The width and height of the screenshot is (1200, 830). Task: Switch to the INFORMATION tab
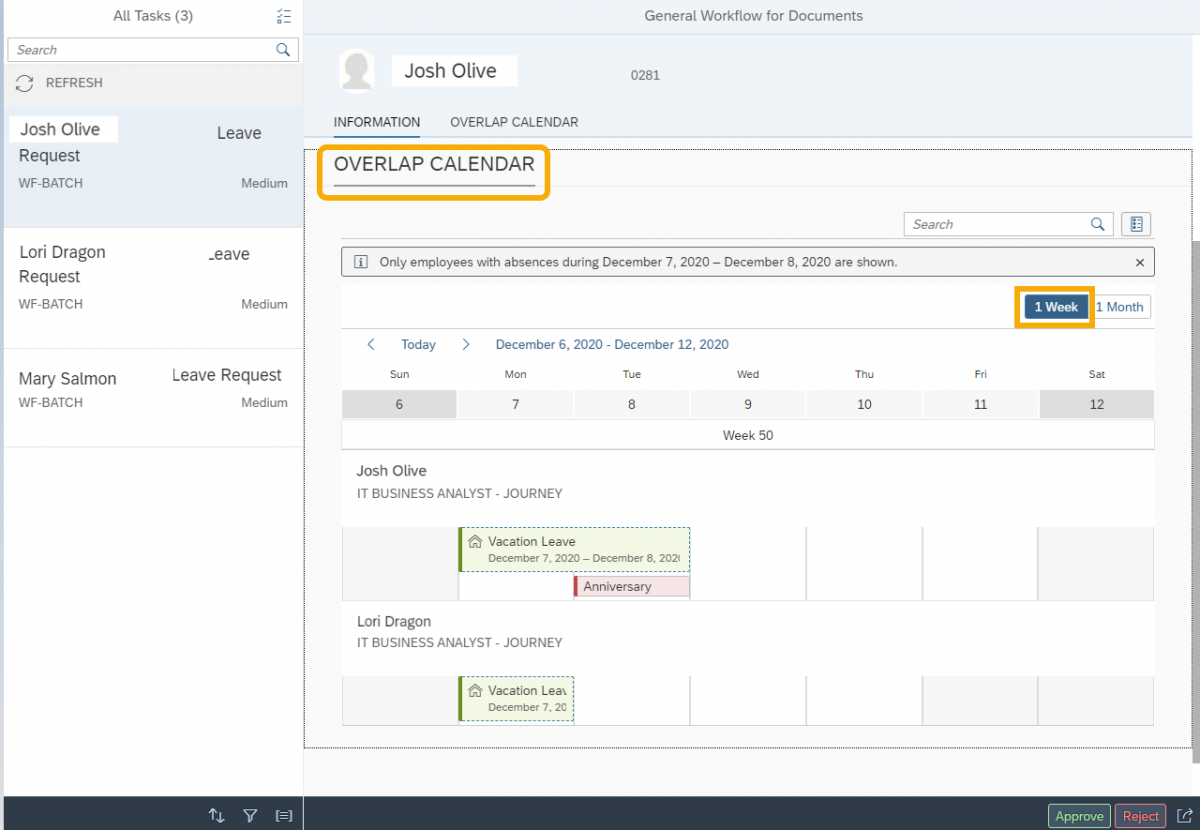[x=376, y=121]
